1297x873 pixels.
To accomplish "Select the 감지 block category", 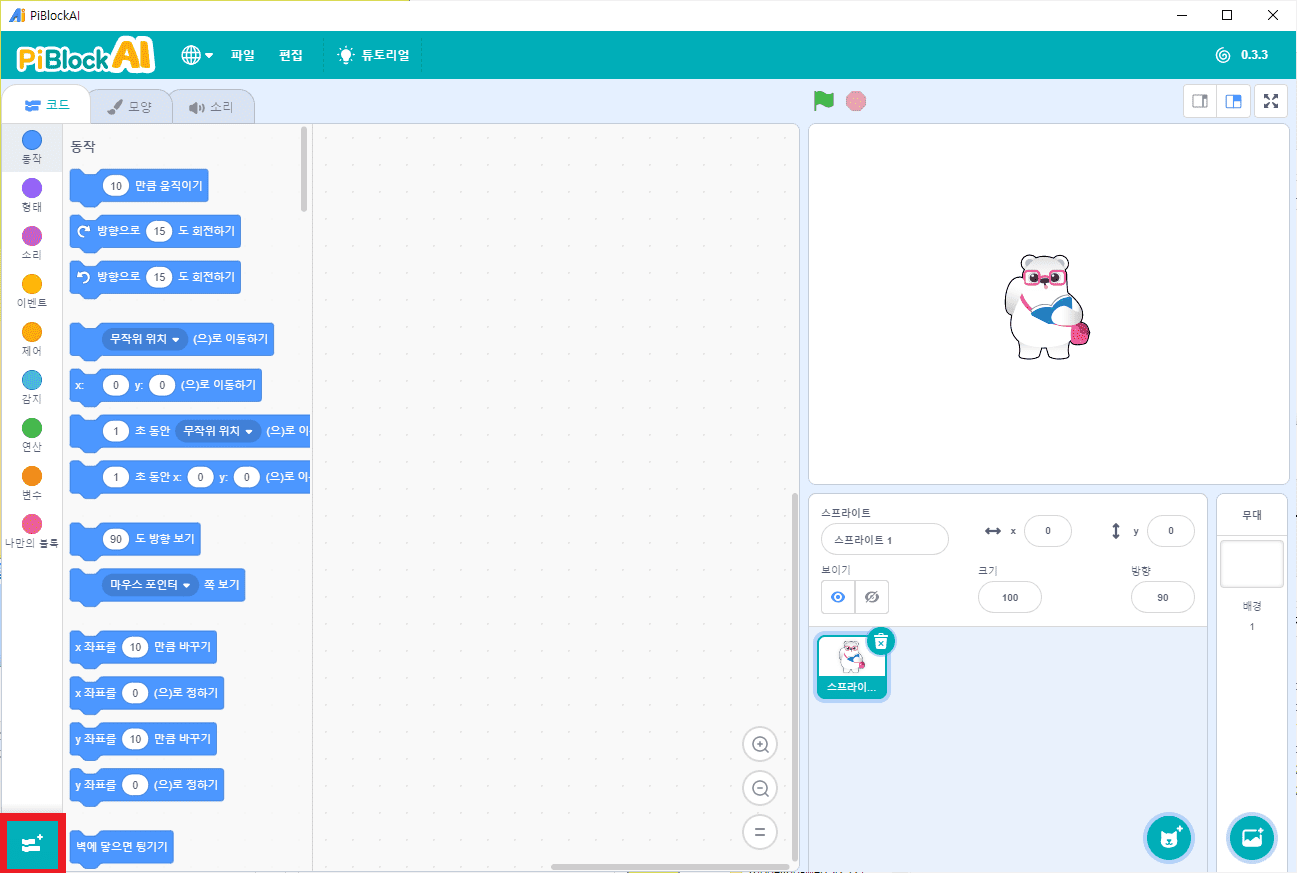I will (x=32, y=387).
